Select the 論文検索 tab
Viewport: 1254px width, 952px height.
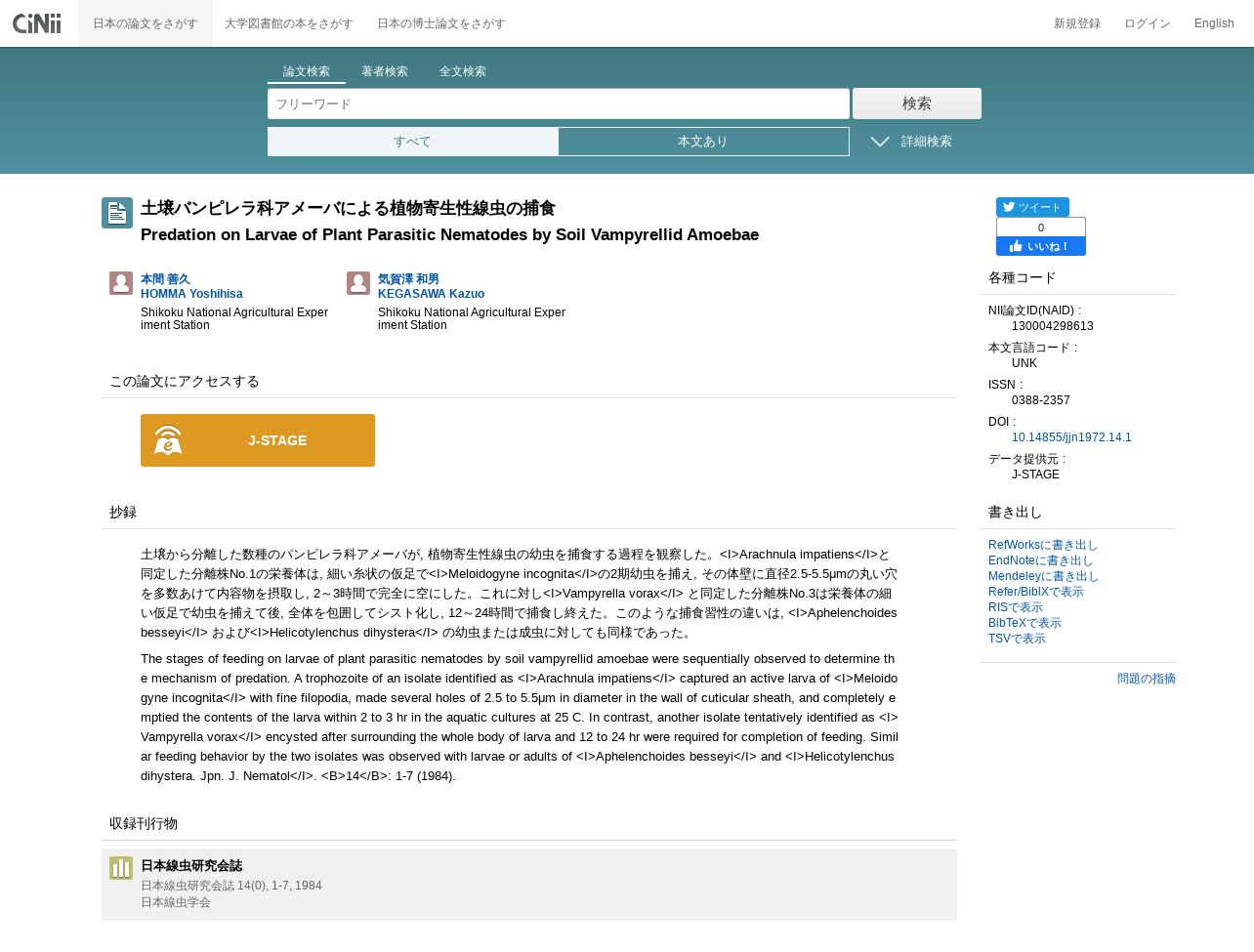(307, 71)
